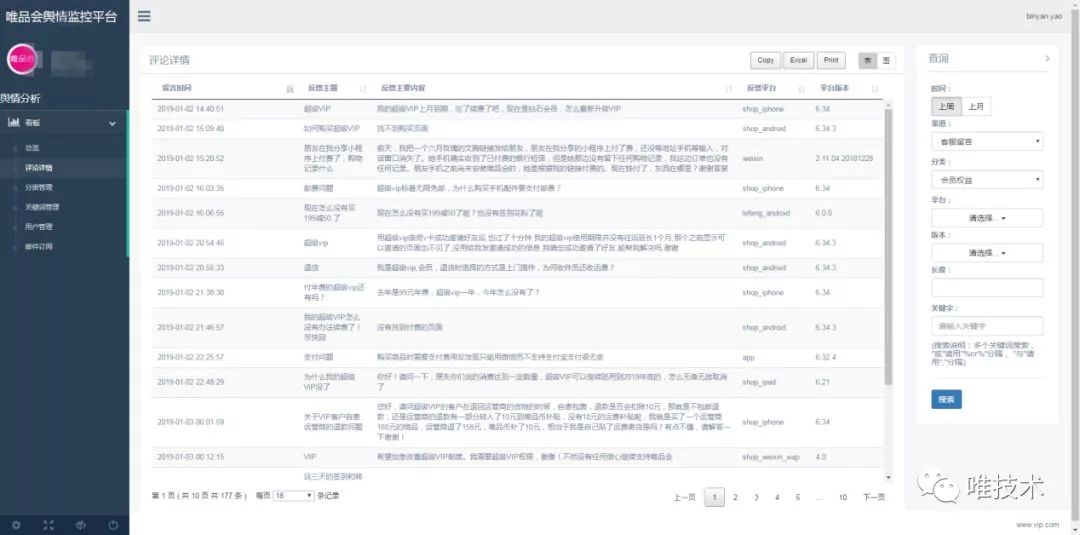Click the bar chart icon beside 看板
1080x535 pixels.
[13, 123]
